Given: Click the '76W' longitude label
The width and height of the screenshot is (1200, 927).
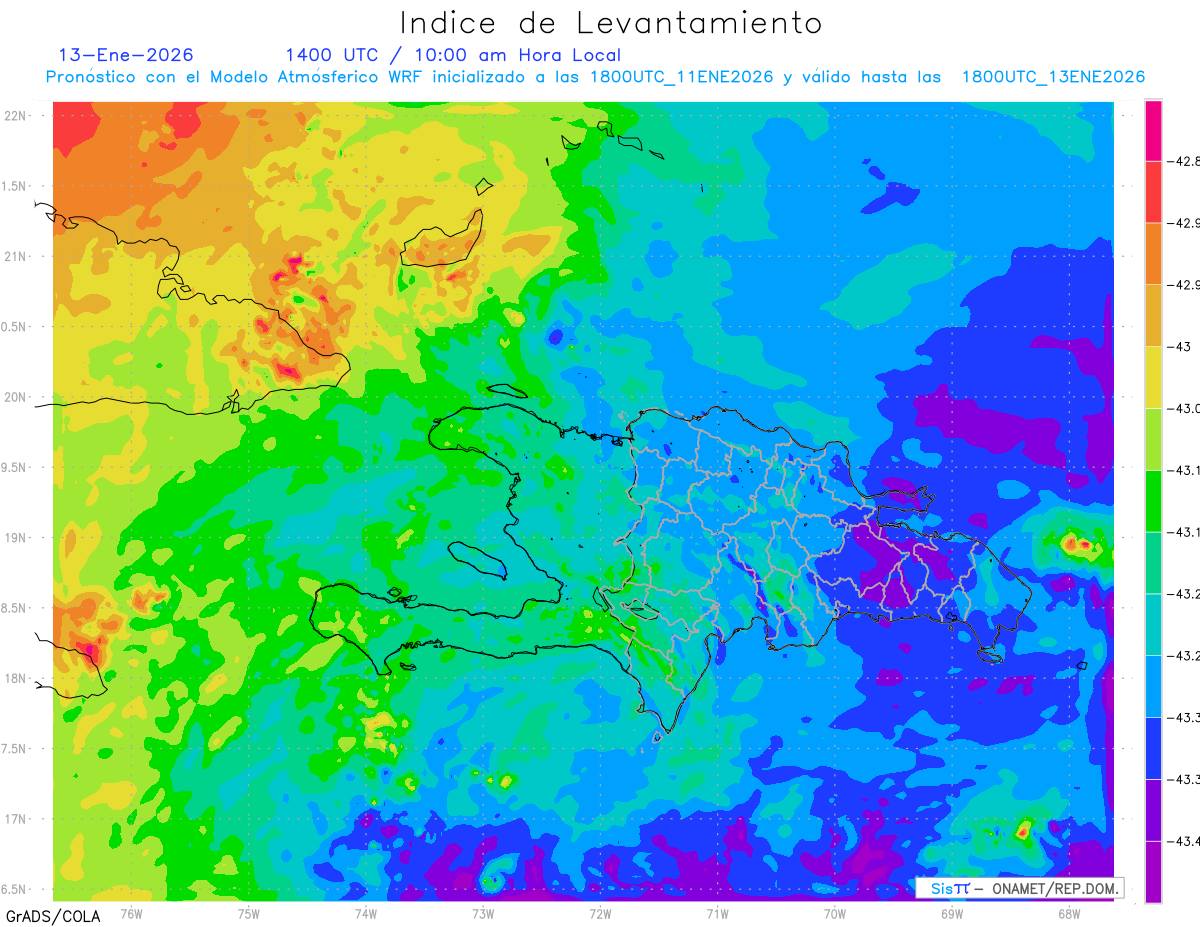Looking at the screenshot, I should [x=131, y=913].
